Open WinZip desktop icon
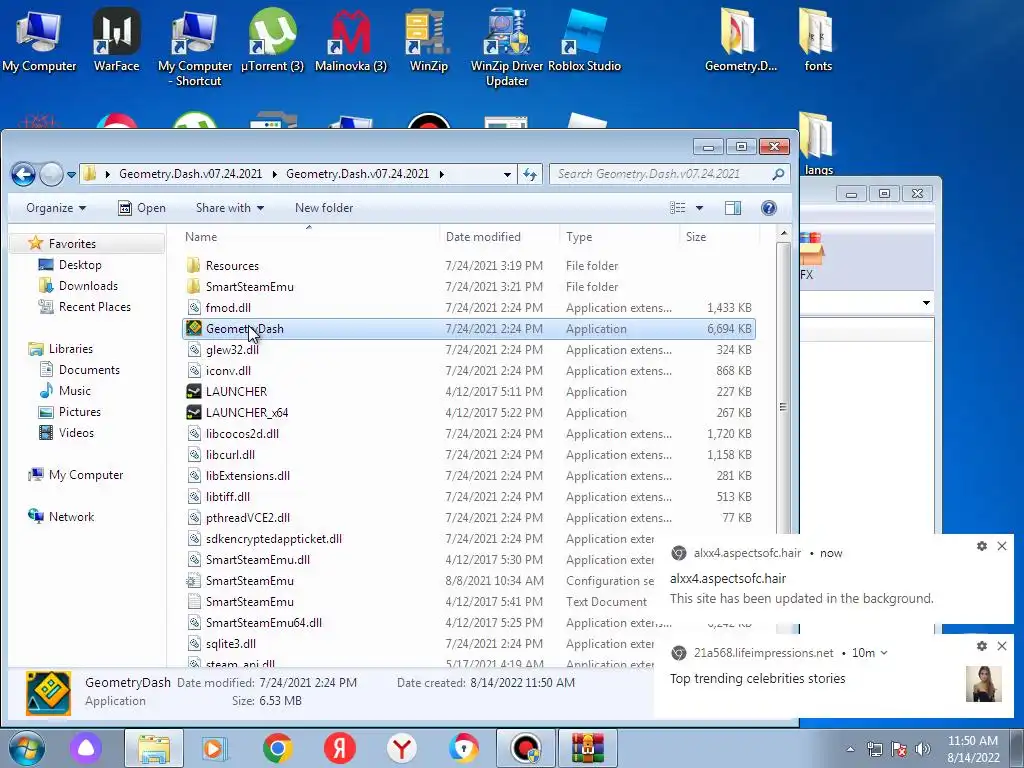Image resolution: width=1024 pixels, height=768 pixels. (428, 39)
